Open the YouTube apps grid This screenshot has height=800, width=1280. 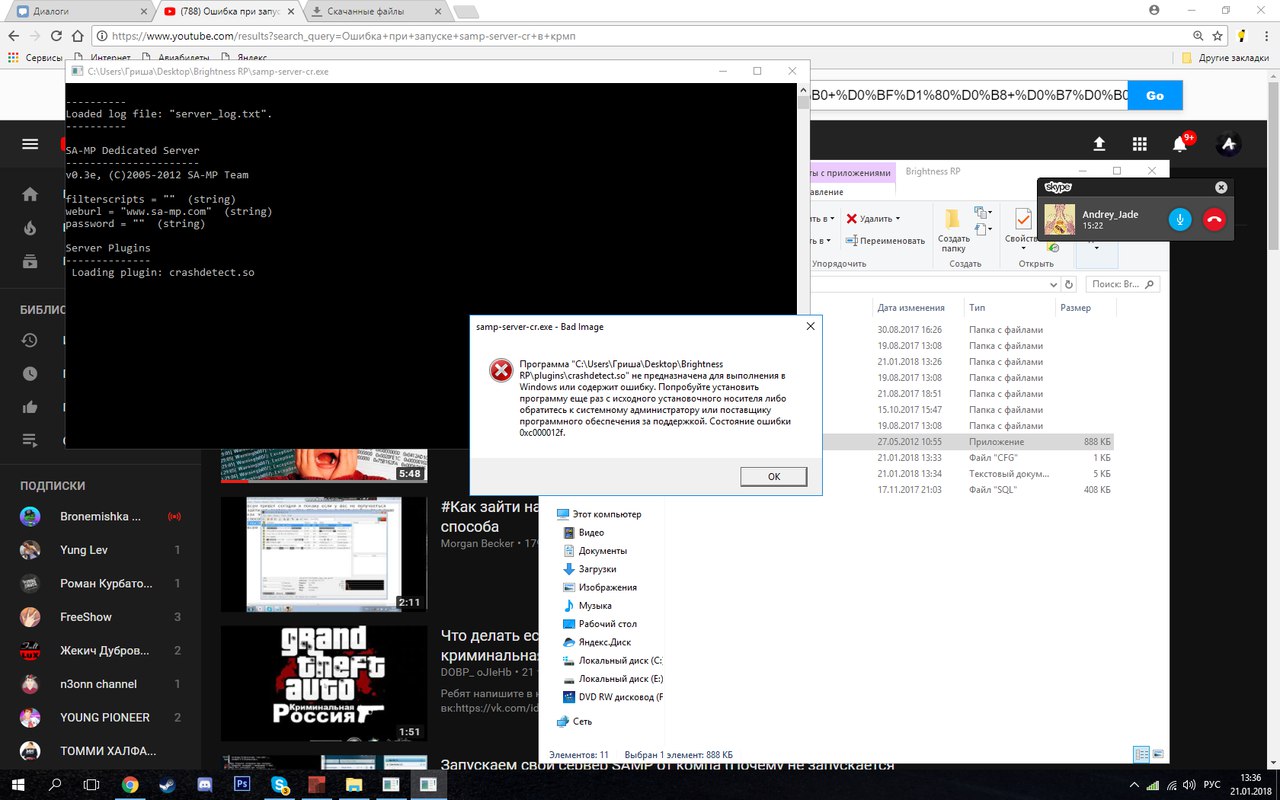(1139, 144)
